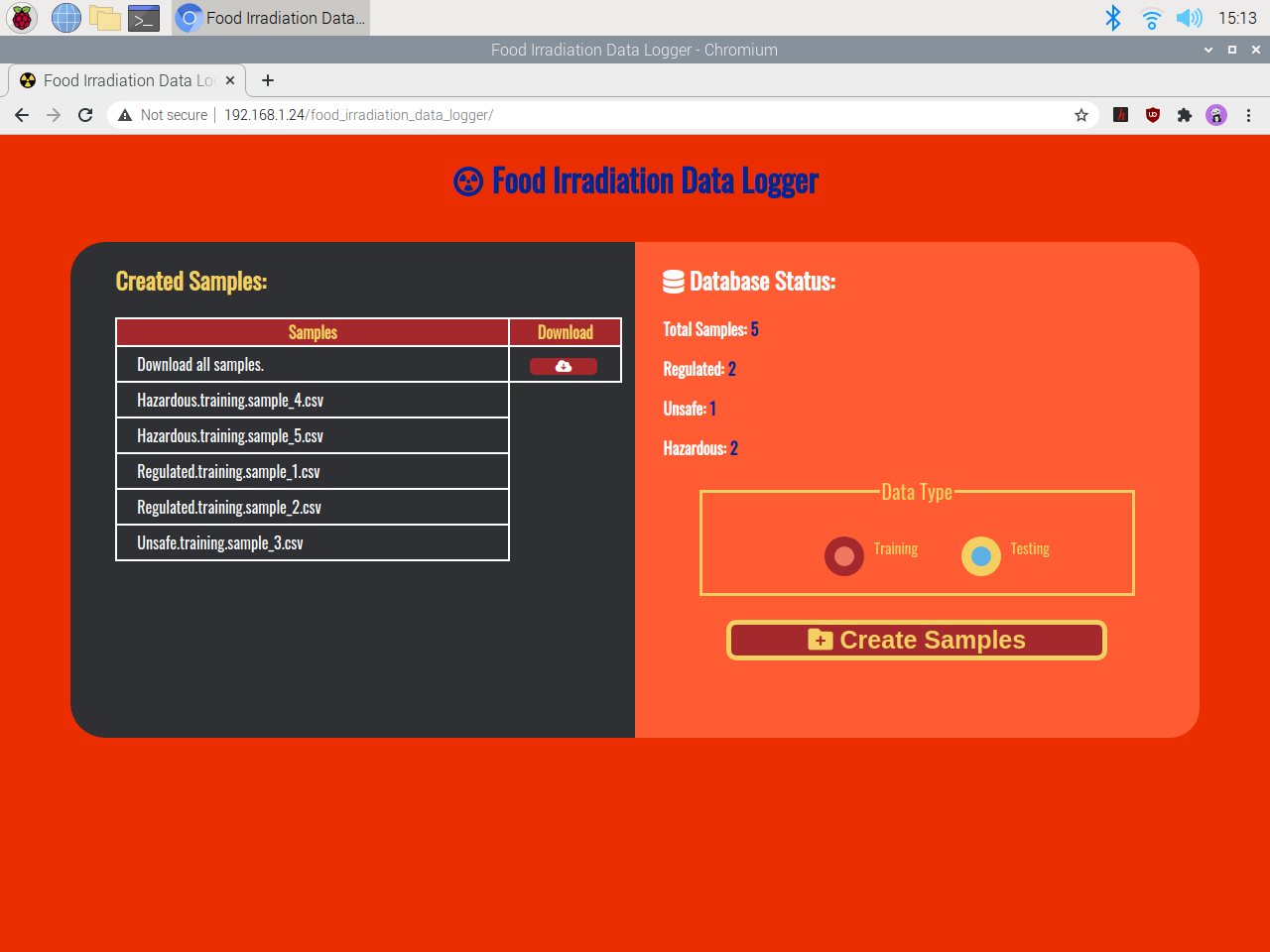The height and width of the screenshot is (952, 1270).
Task: Open the browser extensions puzzle-piece dropdown
Action: pyautogui.click(x=1185, y=115)
